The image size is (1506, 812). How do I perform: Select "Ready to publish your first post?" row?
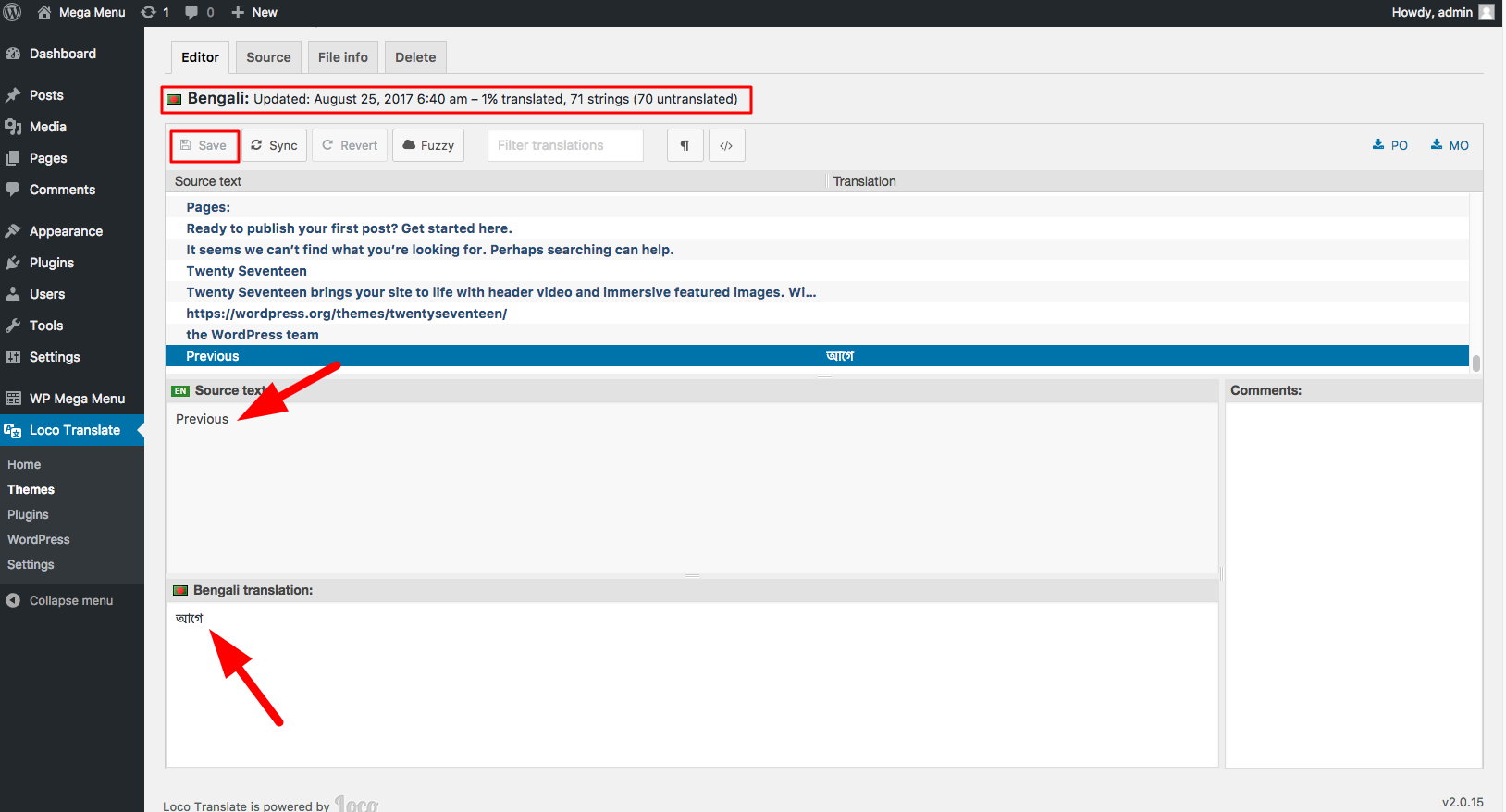(817, 228)
